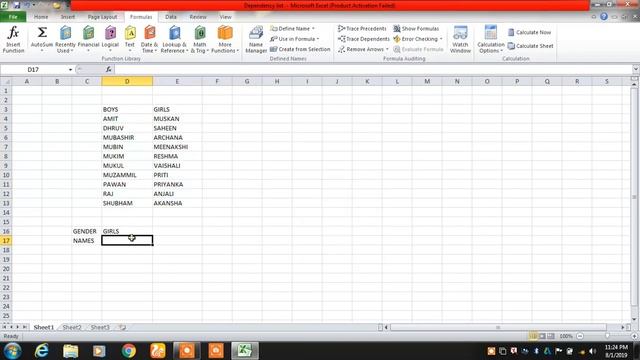The image size is (640, 360).
Task: Select column D header
Action: [127, 82]
